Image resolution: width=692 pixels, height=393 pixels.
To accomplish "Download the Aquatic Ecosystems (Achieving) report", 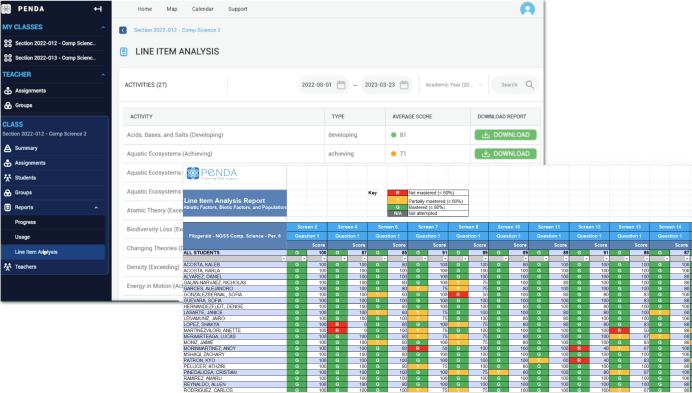I will click(x=505, y=154).
